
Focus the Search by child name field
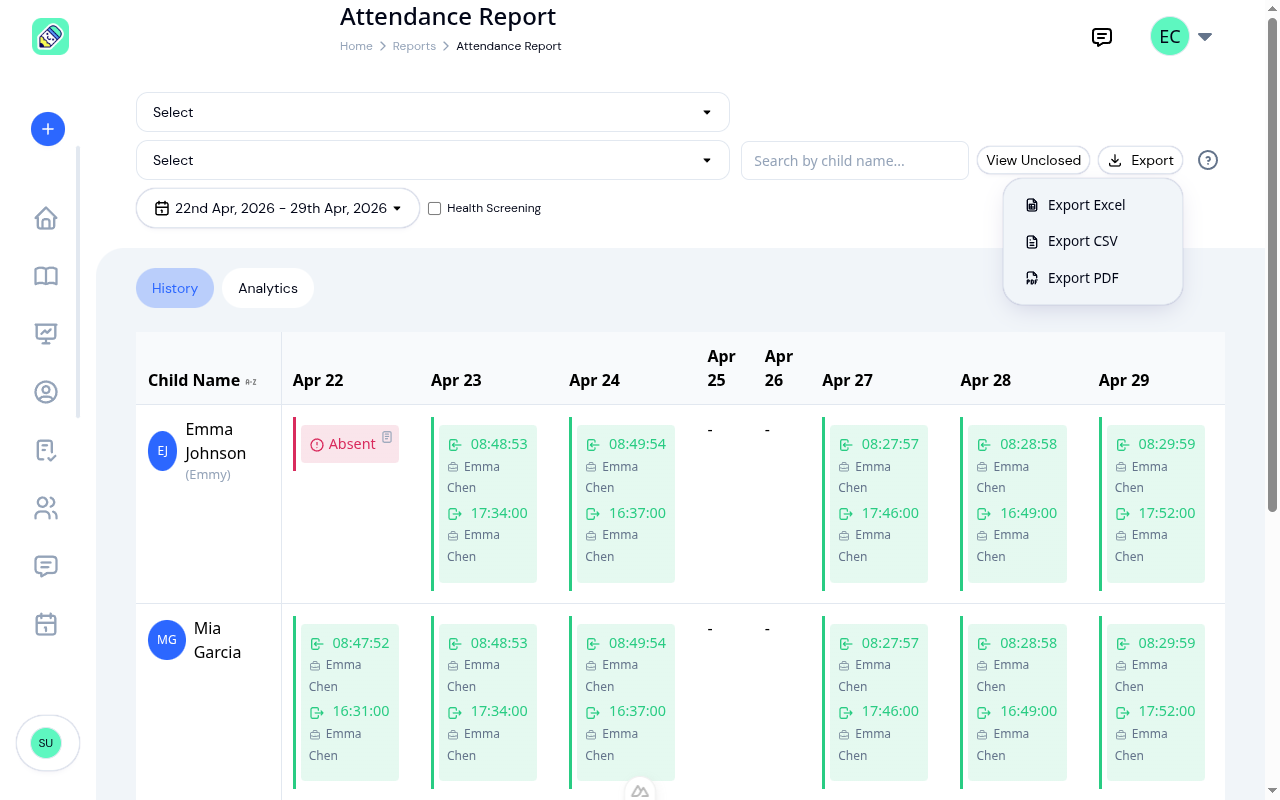tap(855, 160)
